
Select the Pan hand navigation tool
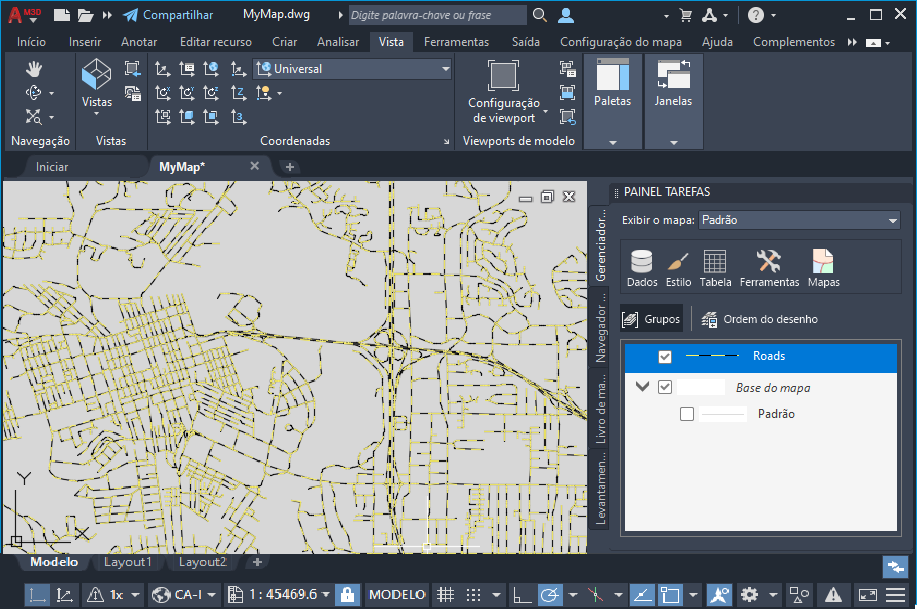(34, 68)
